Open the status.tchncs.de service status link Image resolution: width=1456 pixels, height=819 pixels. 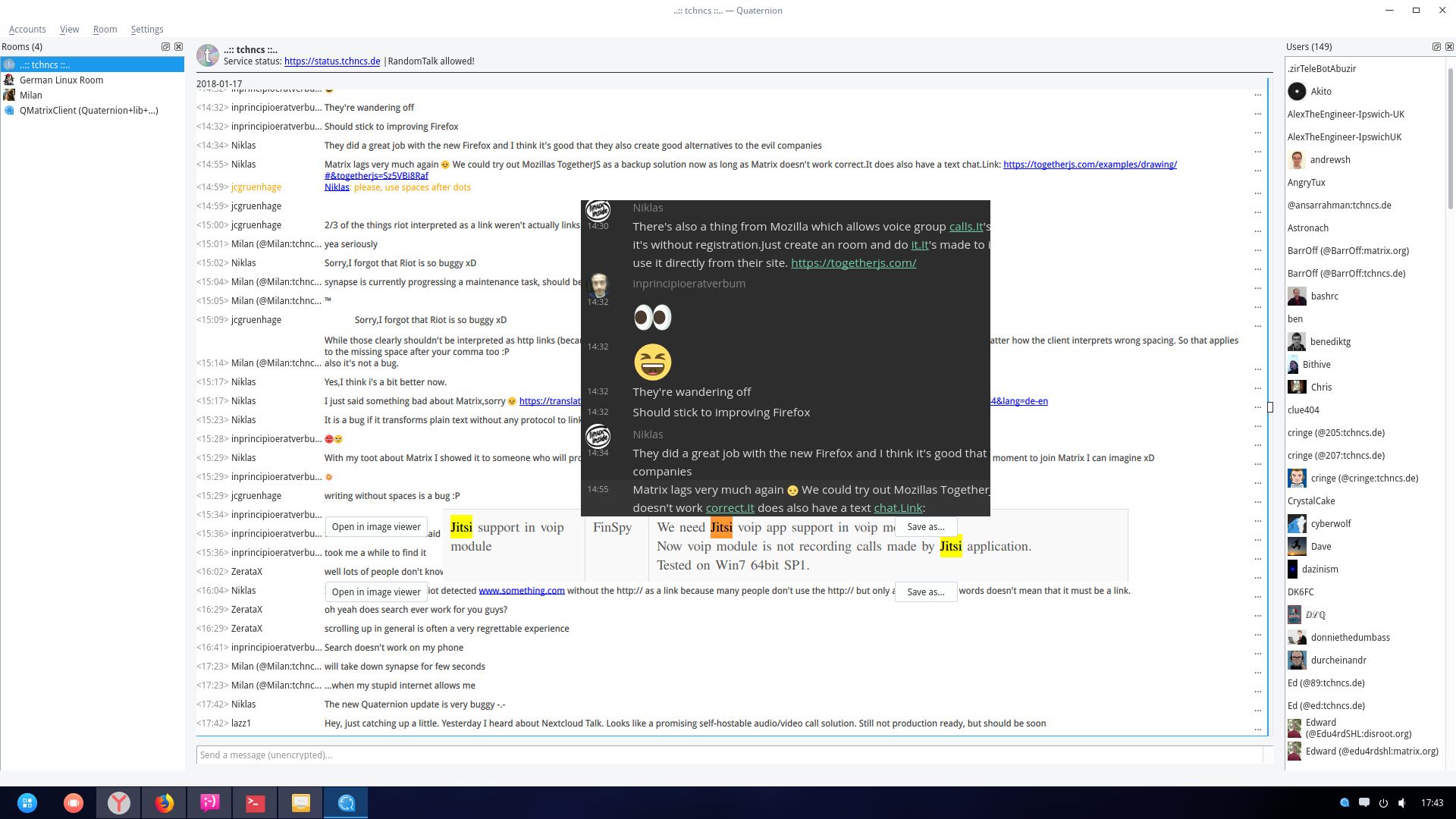332,61
